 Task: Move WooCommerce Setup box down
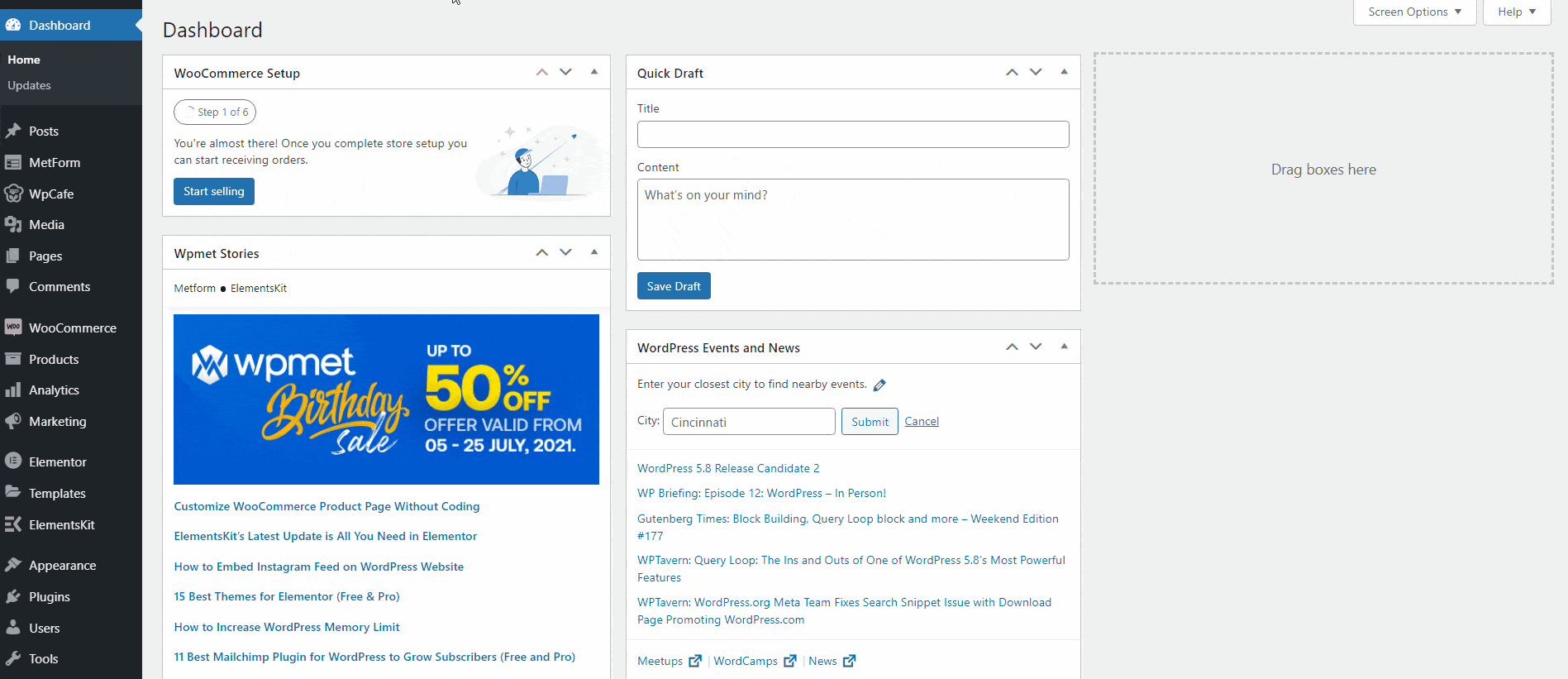click(566, 72)
